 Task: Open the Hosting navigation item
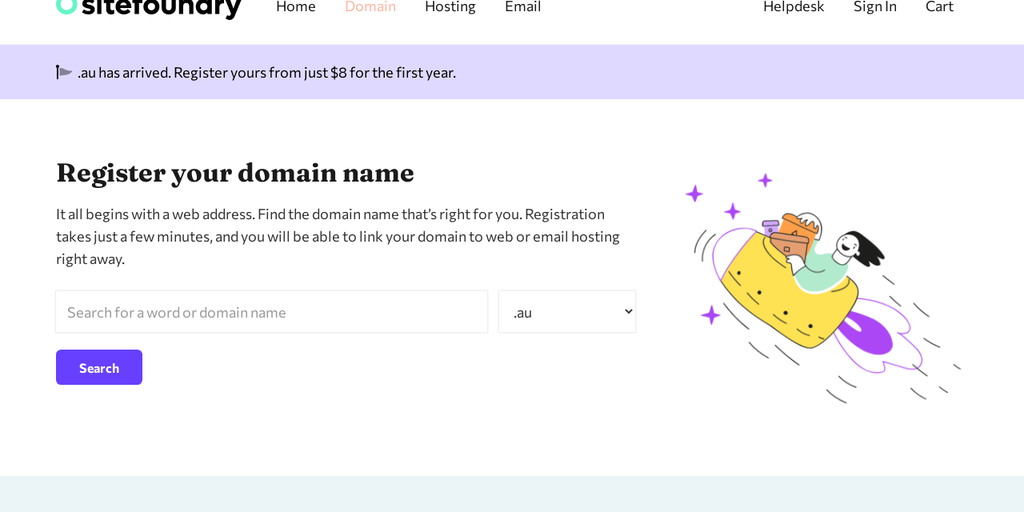tap(450, 7)
